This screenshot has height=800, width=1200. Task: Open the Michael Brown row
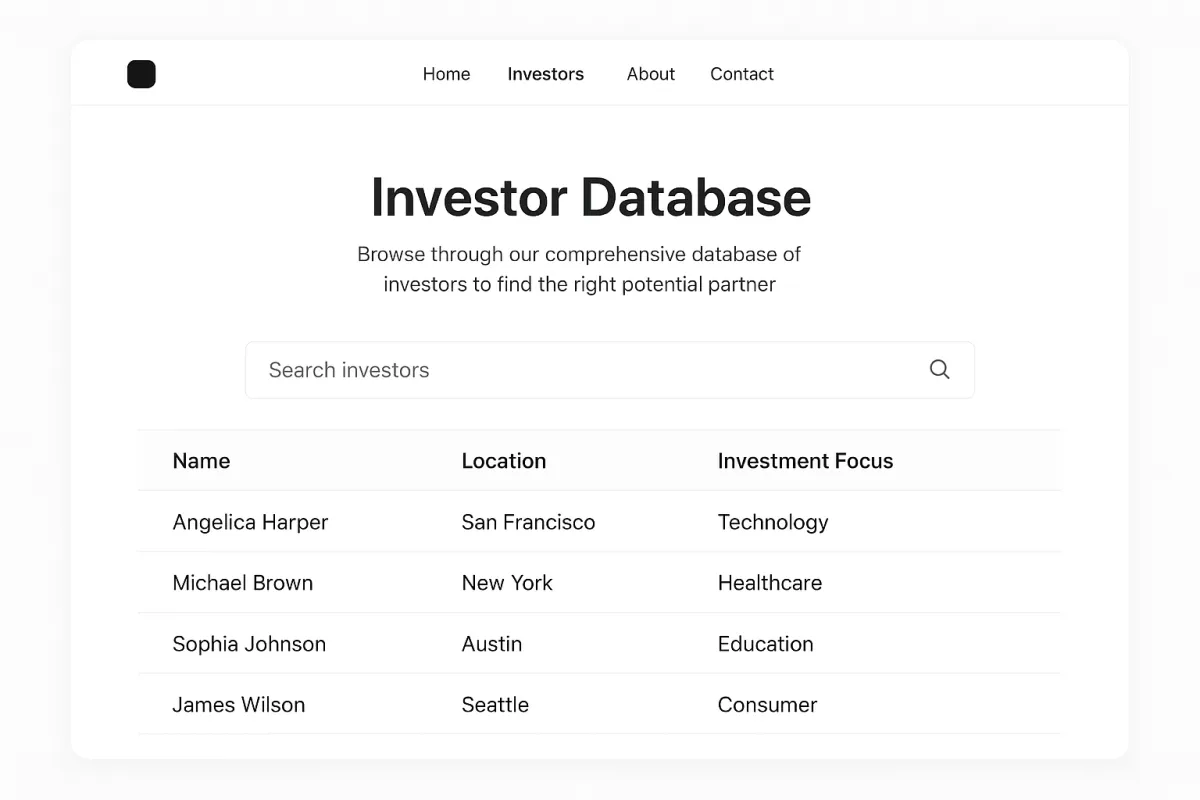(x=242, y=583)
